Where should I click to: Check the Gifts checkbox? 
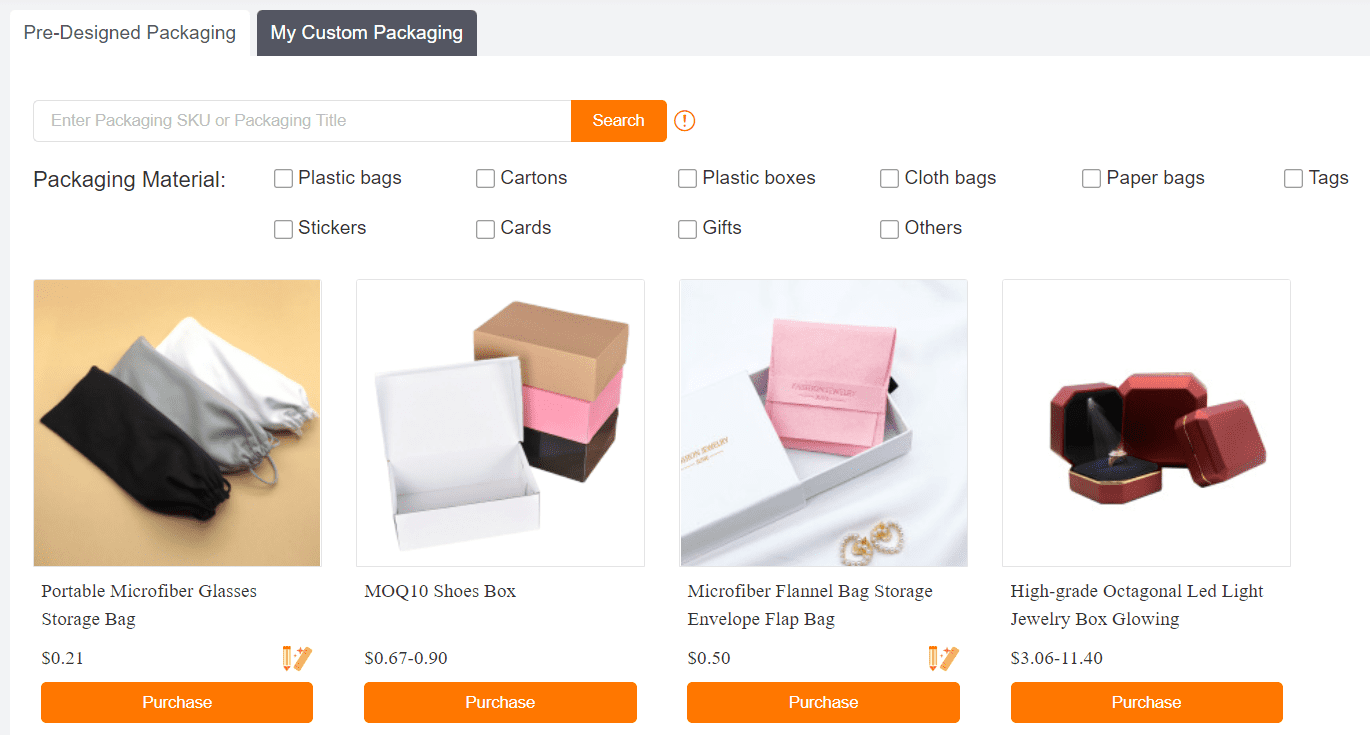coord(687,229)
